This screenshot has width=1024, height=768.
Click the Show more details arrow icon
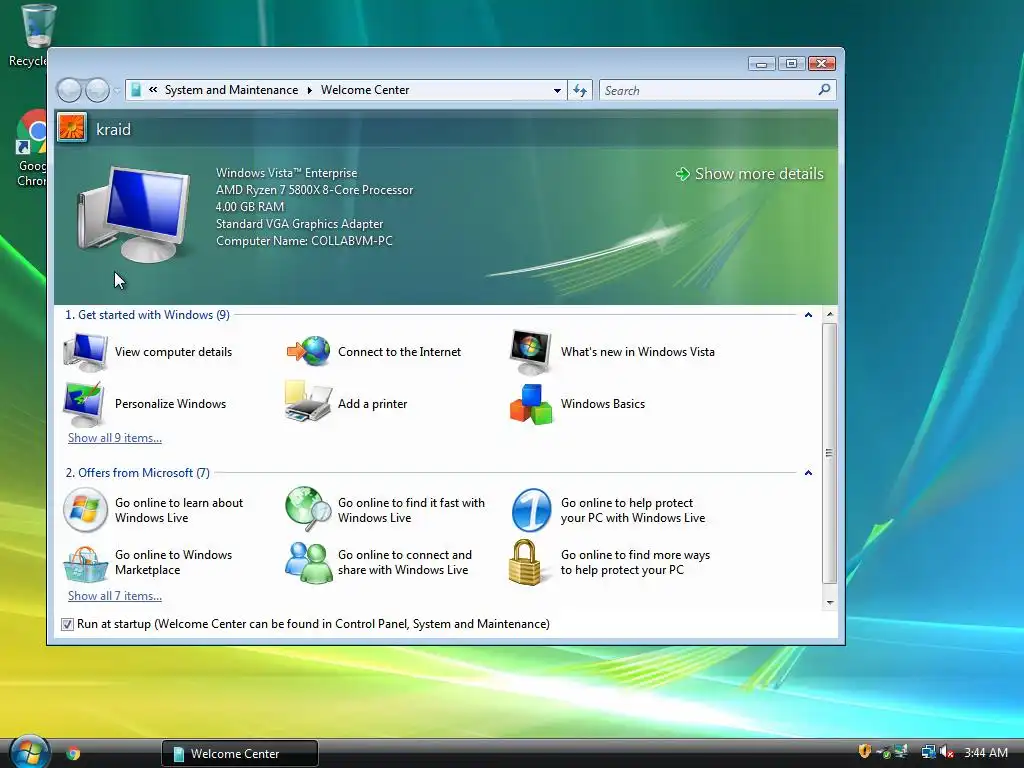coord(682,174)
